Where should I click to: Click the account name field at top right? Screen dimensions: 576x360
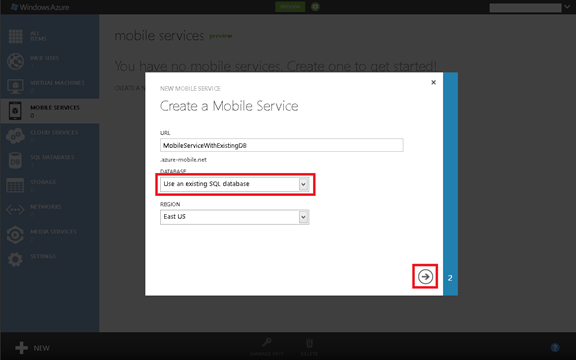click(525, 7)
